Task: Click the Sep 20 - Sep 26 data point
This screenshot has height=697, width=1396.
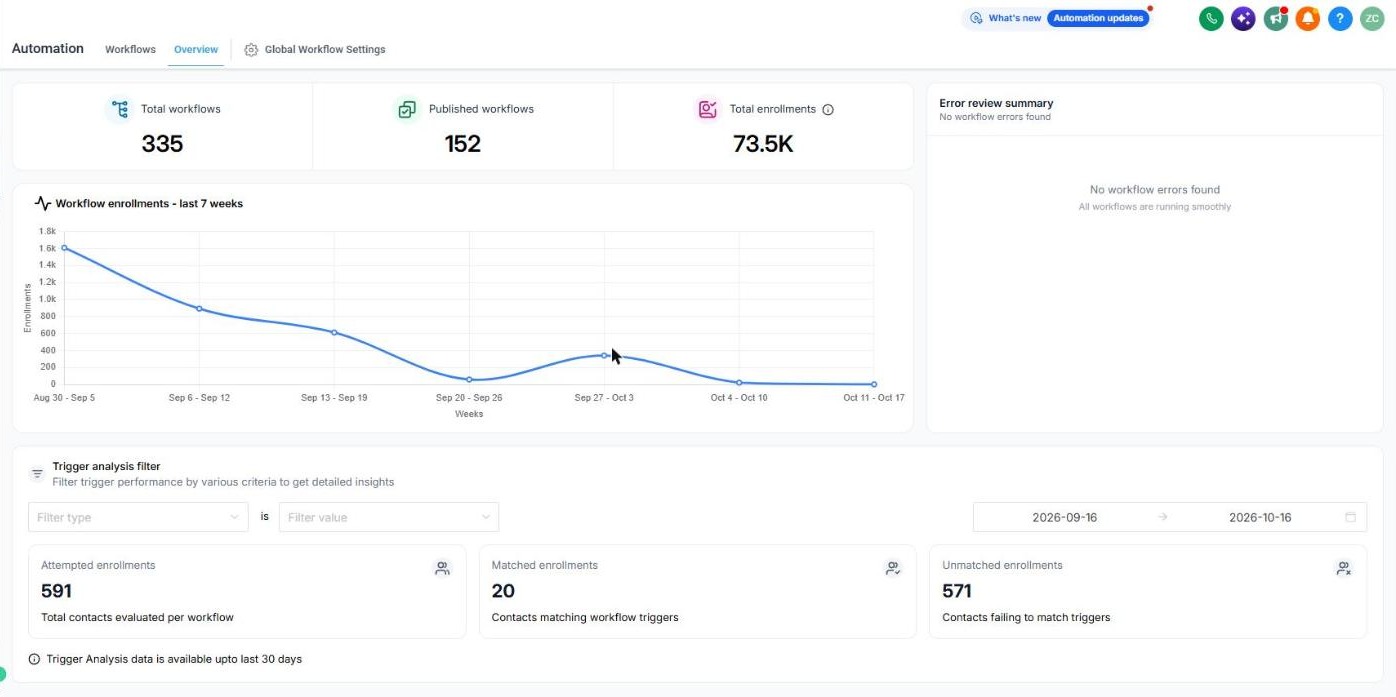Action: [x=469, y=379]
